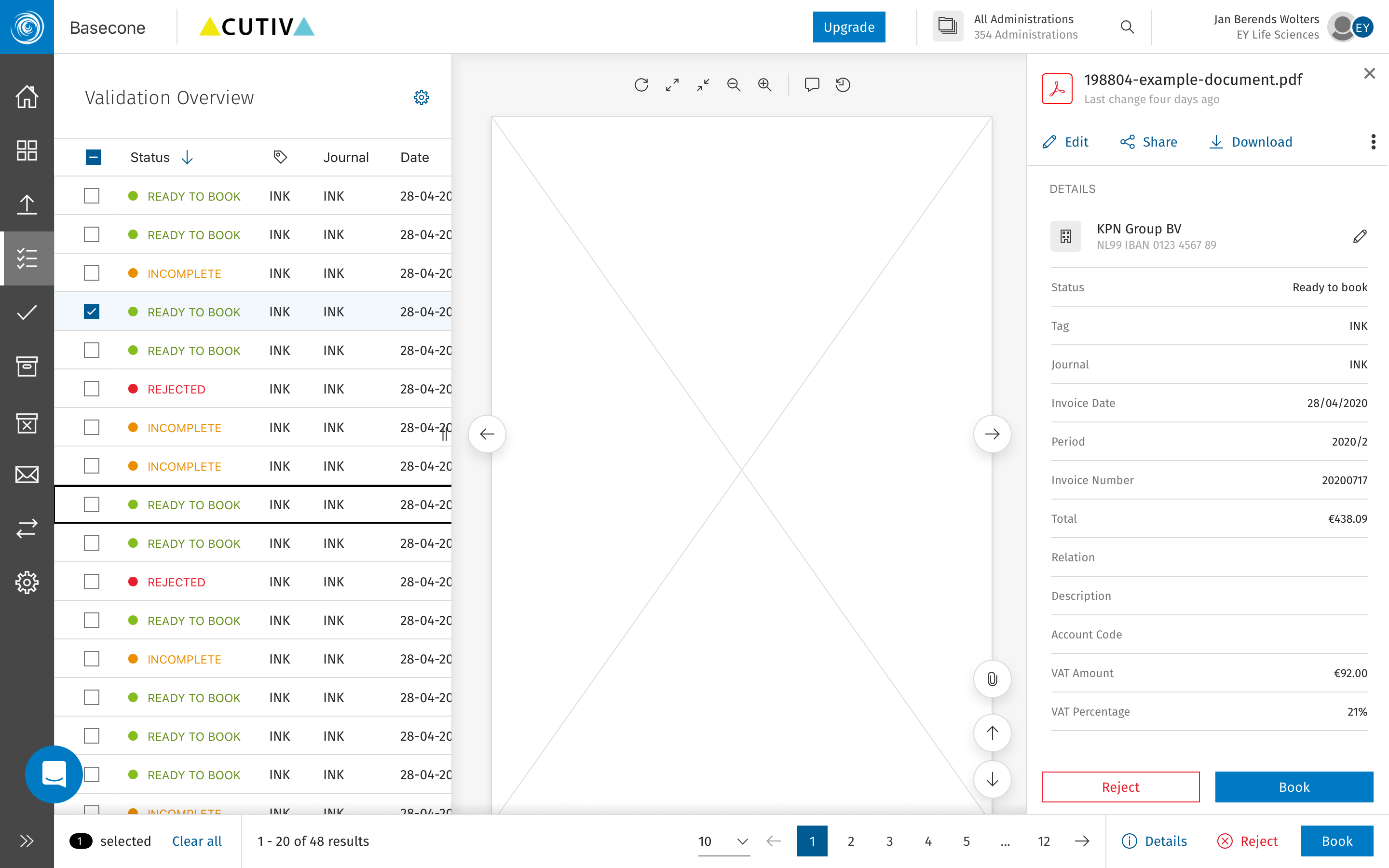Viewport: 1389px width, 868px height.
Task: Click the Journal column header
Action: pyautogui.click(x=345, y=157)
